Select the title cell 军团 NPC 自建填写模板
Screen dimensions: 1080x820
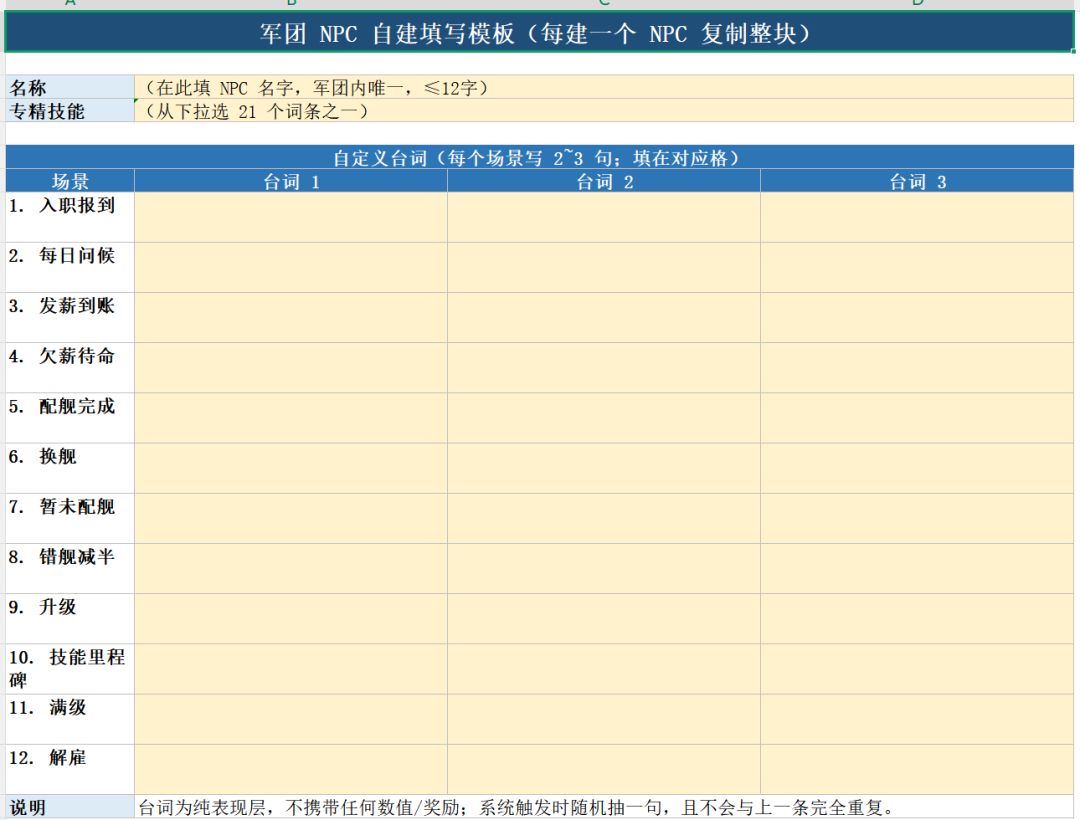[539, 32]
